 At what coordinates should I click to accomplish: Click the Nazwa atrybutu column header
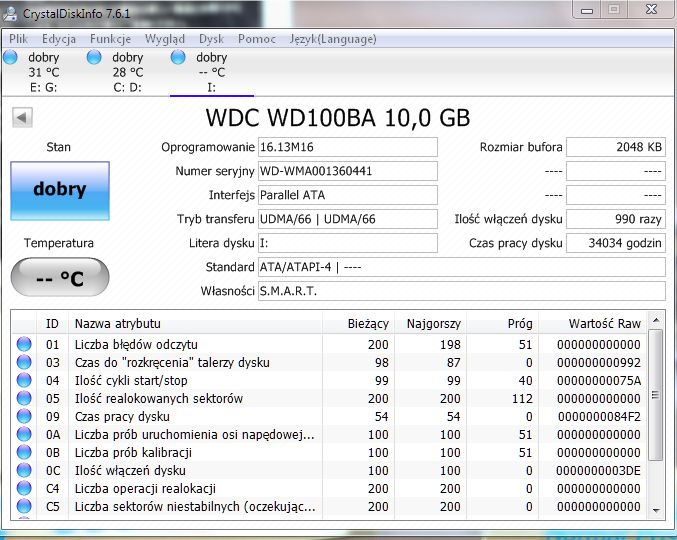[x=195, y=323]
